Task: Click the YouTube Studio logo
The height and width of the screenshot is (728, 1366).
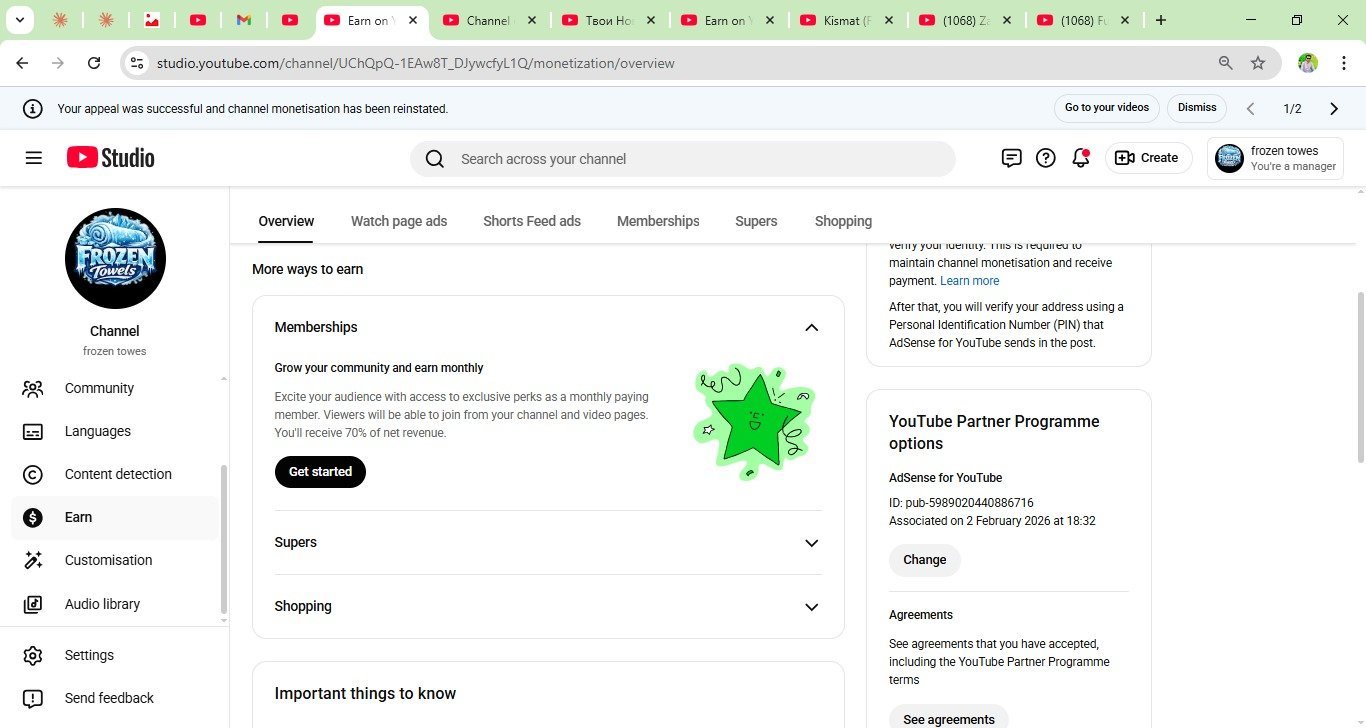Action: pos(111,158)
